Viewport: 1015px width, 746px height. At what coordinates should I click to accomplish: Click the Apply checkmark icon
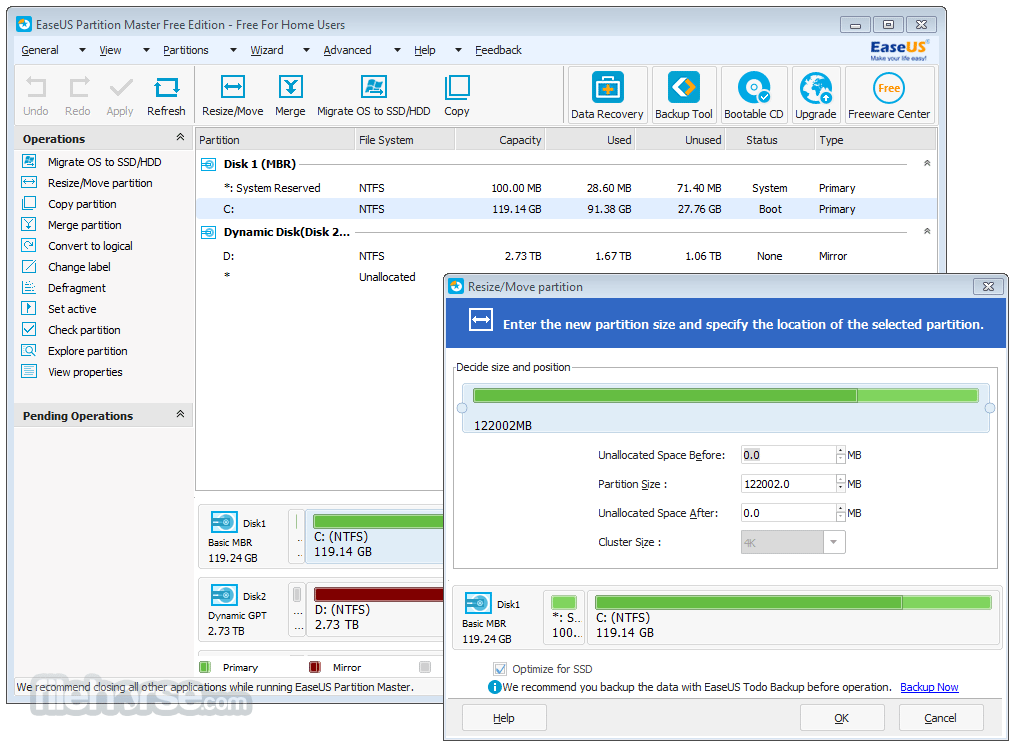point(120,88)
